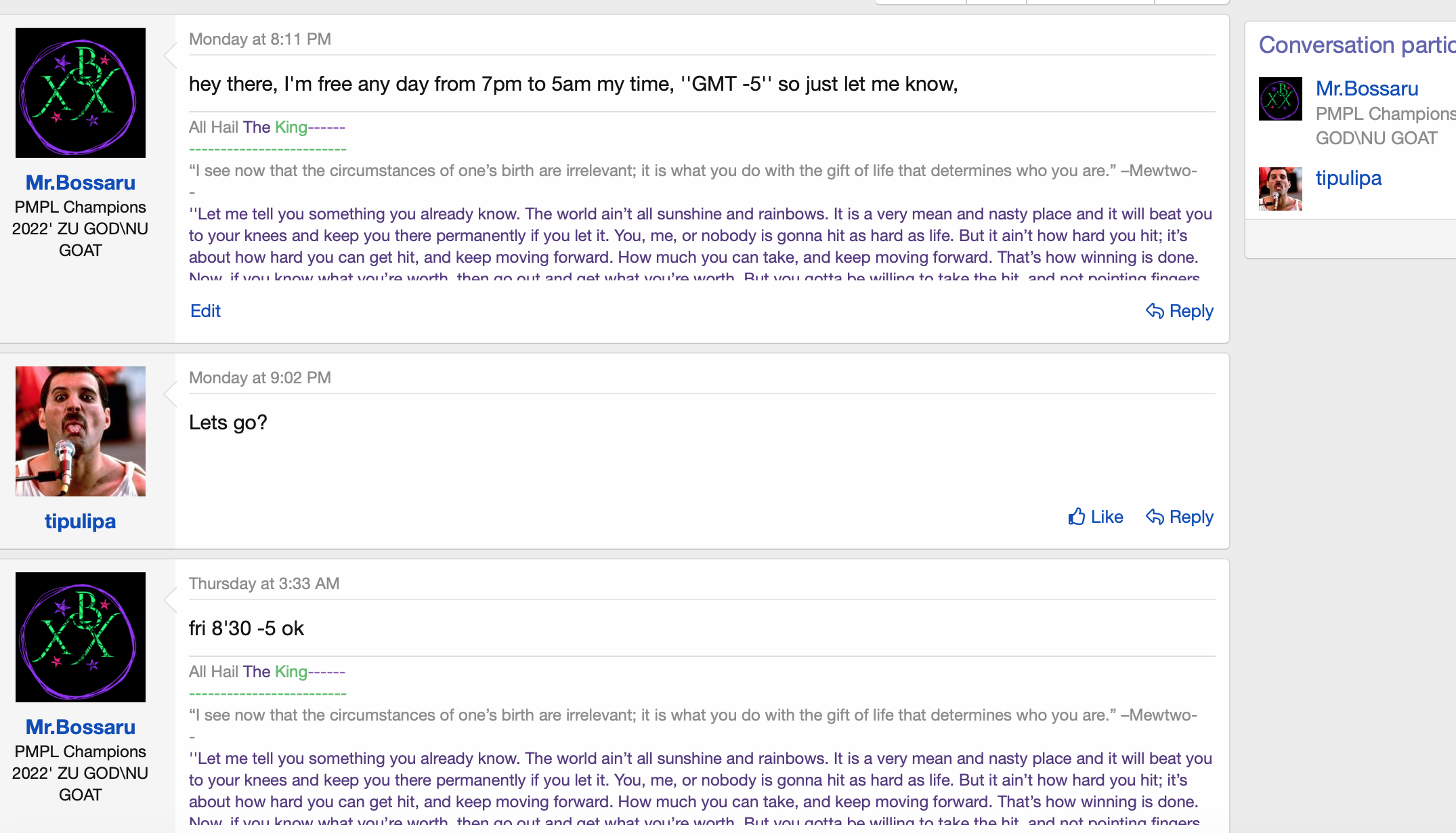Click the Mr.Bossaru username under the first avatar
1456x833 pixels.
pos(81,182)
